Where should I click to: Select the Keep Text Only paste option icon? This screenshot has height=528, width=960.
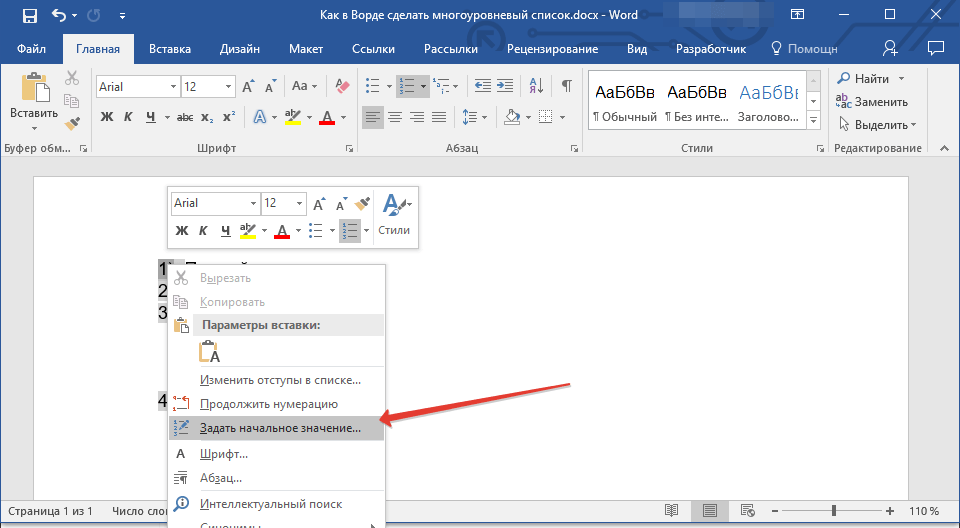(x=210, y=352)
